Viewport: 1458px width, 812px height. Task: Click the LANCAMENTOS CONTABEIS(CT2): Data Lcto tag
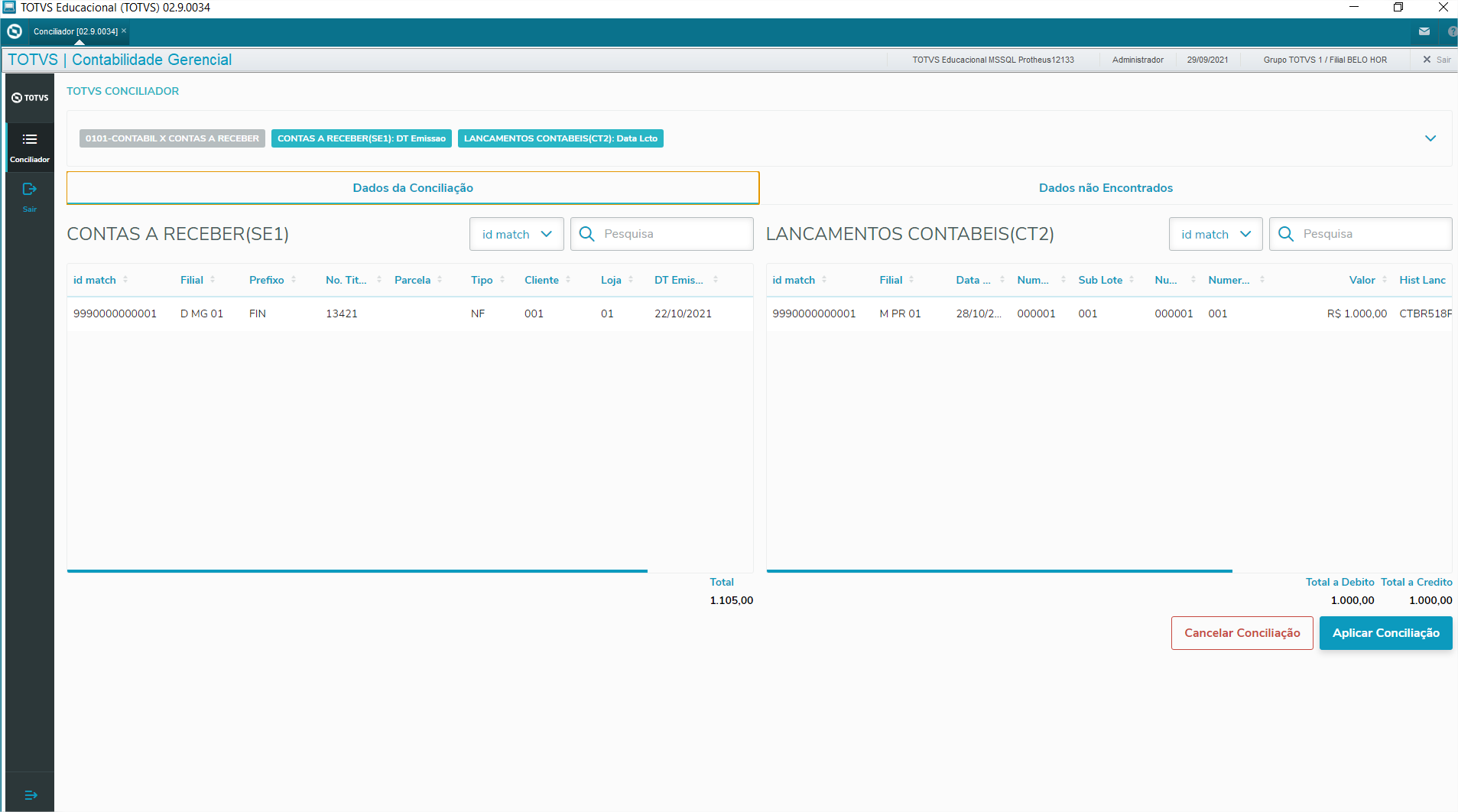click(560, 138)
